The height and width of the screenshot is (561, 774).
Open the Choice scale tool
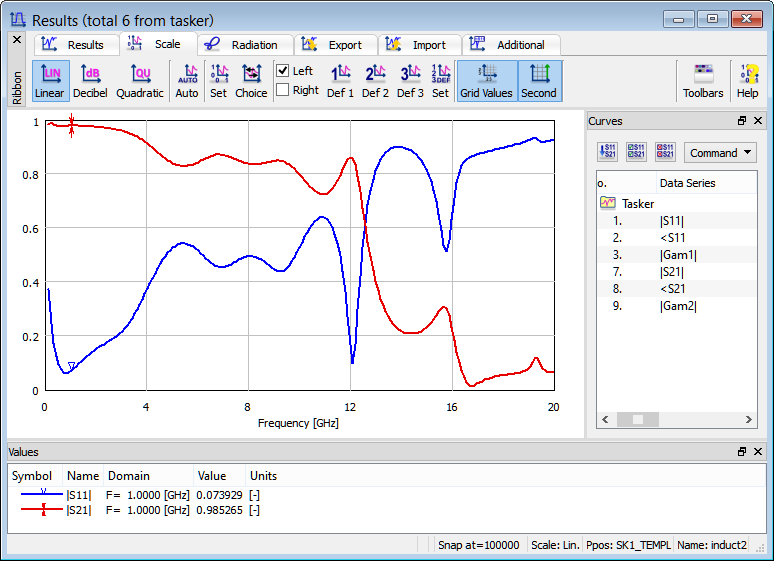pyautogui.click(x=251, y=80)
